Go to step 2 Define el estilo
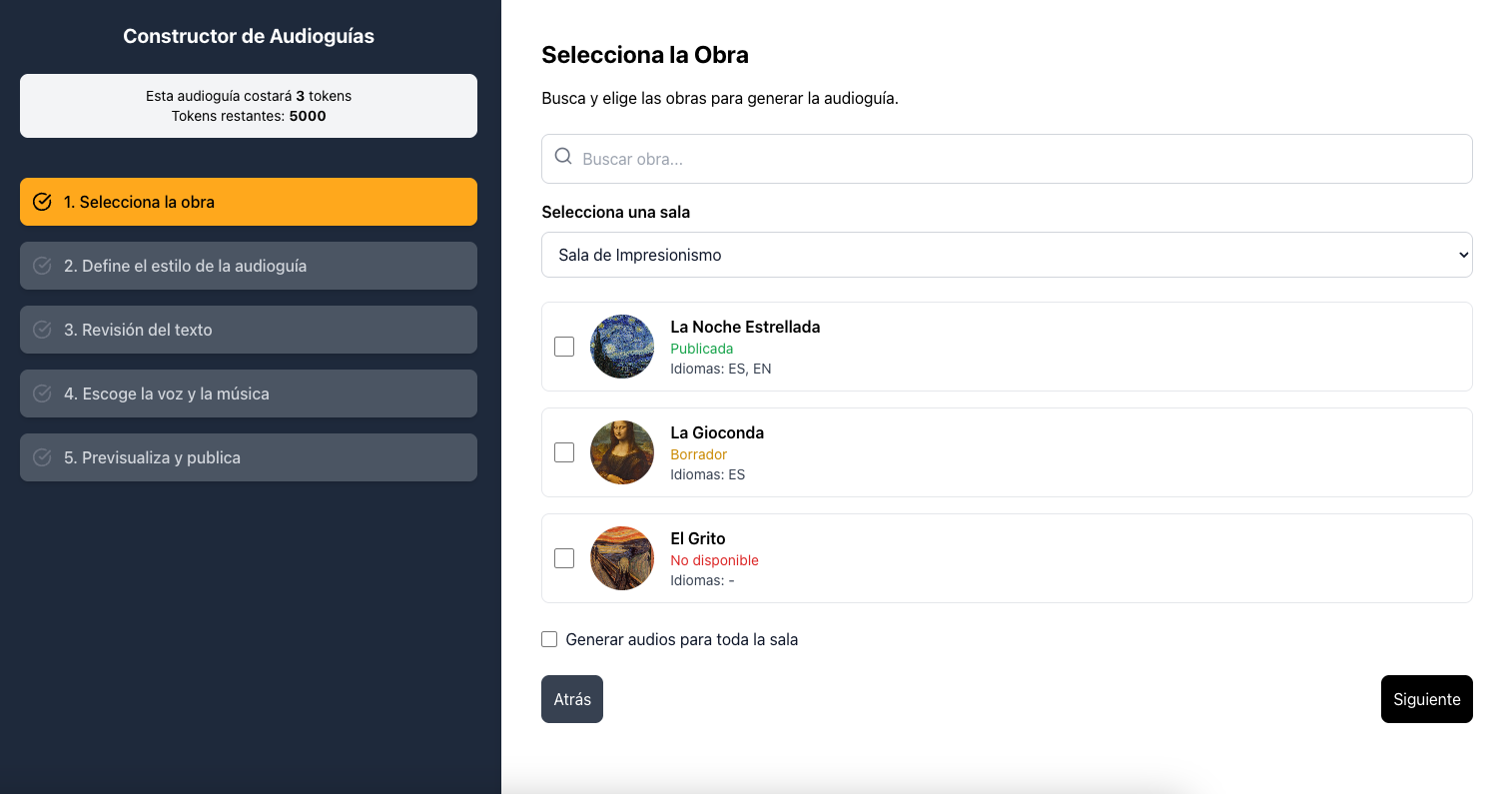Viewport: 1512px width, 794px height. 248,266
